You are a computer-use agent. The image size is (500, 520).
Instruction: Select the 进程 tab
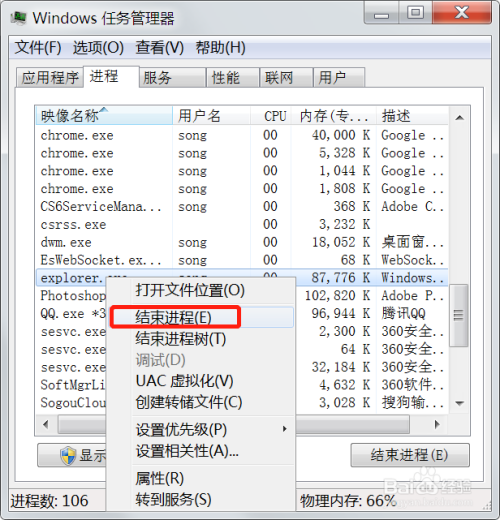111,77
